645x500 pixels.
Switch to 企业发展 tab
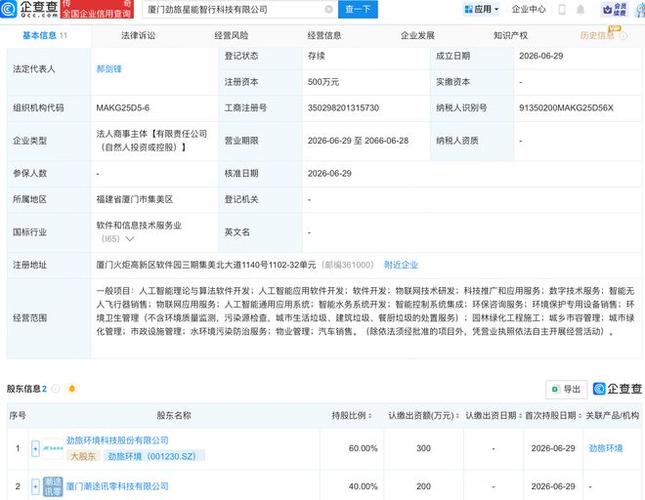(x=418, y=36)
